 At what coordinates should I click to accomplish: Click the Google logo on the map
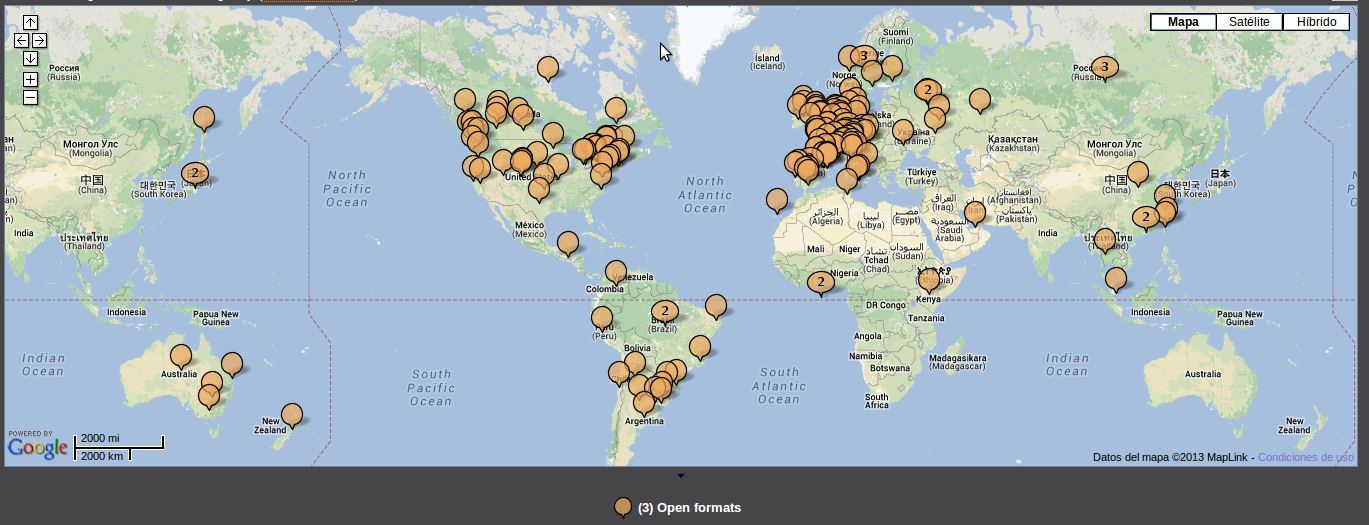pyautogui.click(x=38, y=448)
